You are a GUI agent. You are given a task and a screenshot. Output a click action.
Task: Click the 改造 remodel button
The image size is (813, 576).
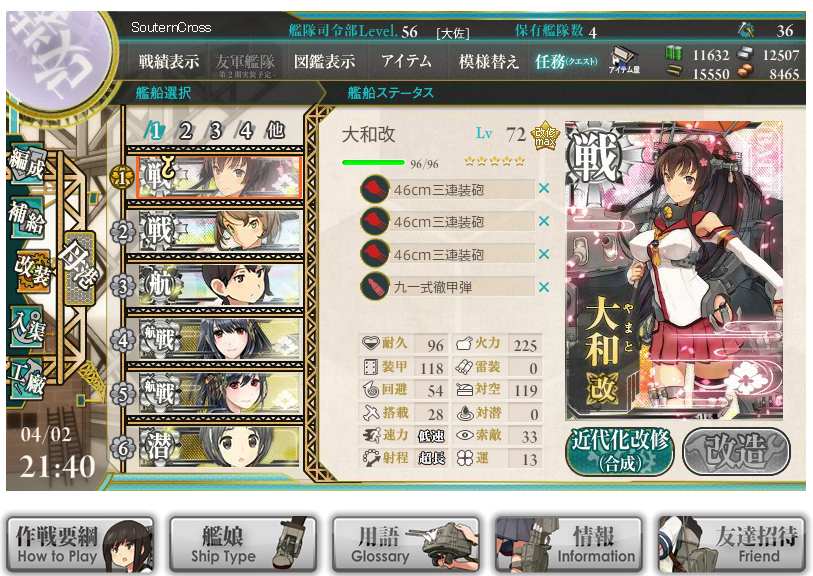point(736,451)
